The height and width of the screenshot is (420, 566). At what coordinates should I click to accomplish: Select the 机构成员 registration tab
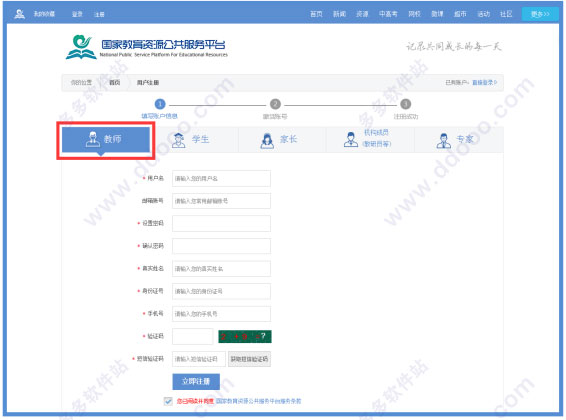(370, 140)
